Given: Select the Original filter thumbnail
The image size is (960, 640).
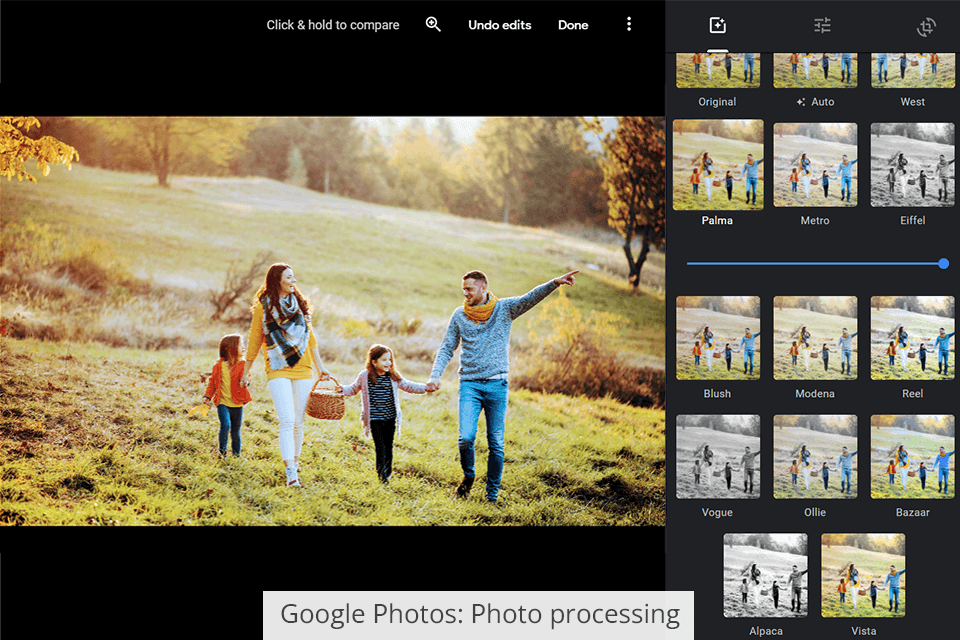Looking at the screenshot, I should tap(718, 70).
